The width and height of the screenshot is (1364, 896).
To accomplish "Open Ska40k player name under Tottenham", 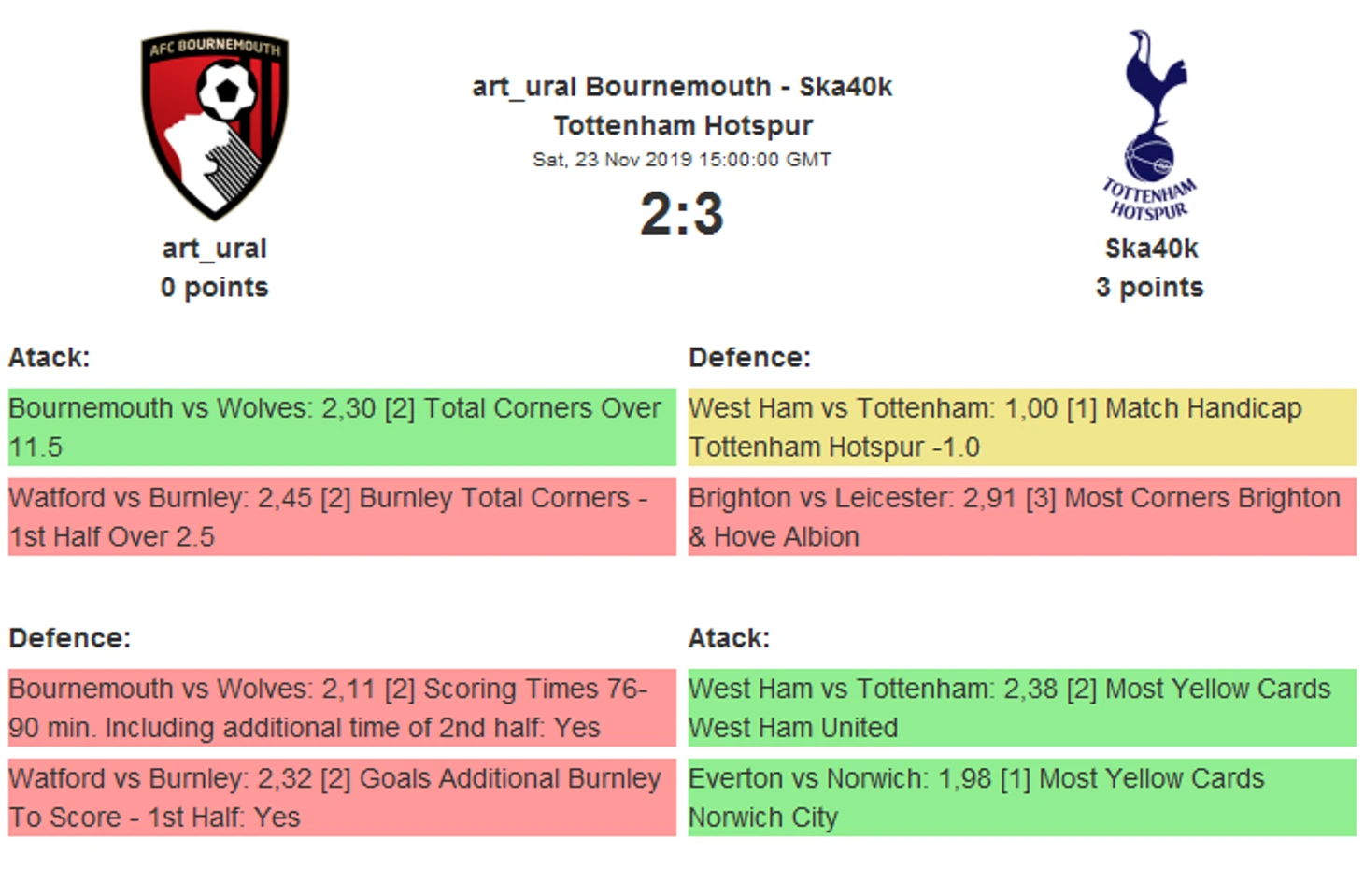I will point(1150,249).
